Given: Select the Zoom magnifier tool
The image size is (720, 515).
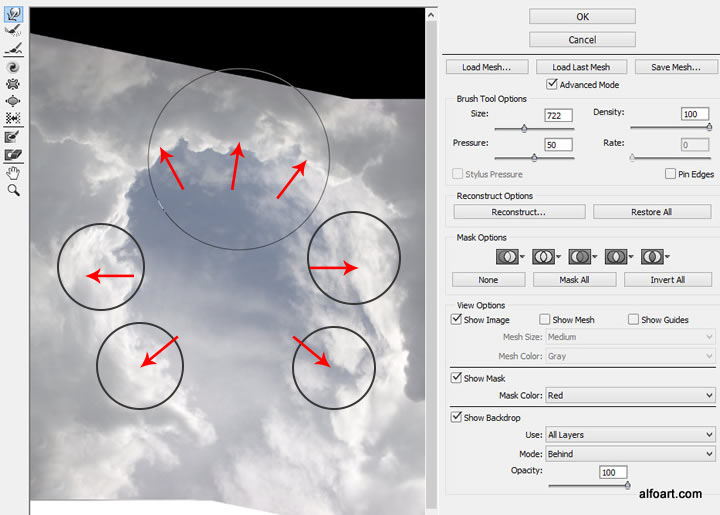Looking at the screenshot, I should 14,189.
